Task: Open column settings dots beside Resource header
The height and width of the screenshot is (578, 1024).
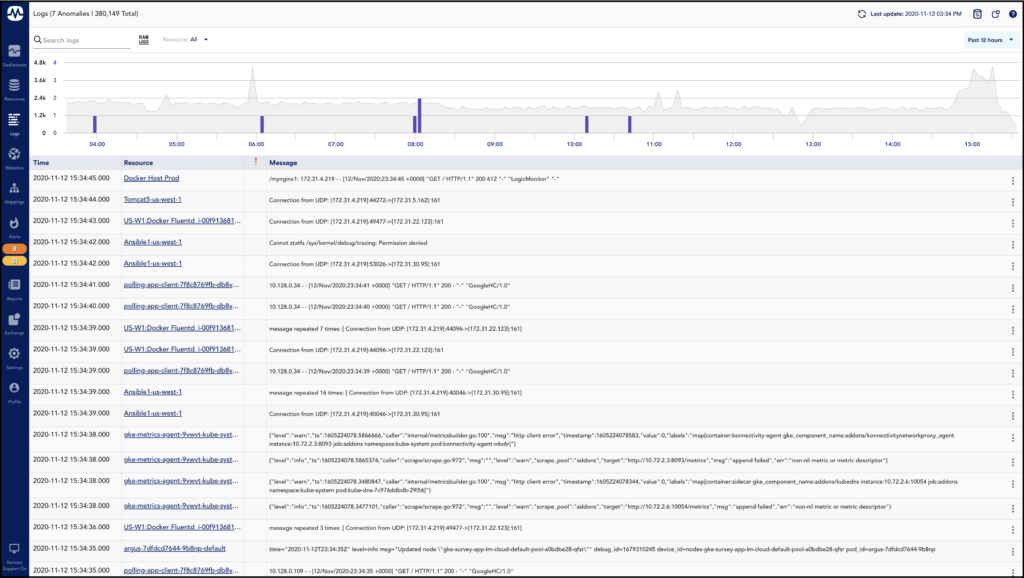Action: tap(255, 162)
